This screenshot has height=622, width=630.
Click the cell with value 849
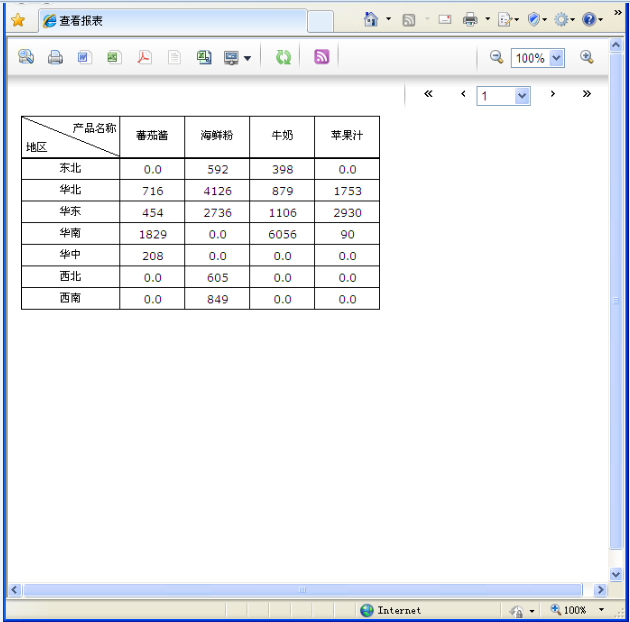pos(217,299)
